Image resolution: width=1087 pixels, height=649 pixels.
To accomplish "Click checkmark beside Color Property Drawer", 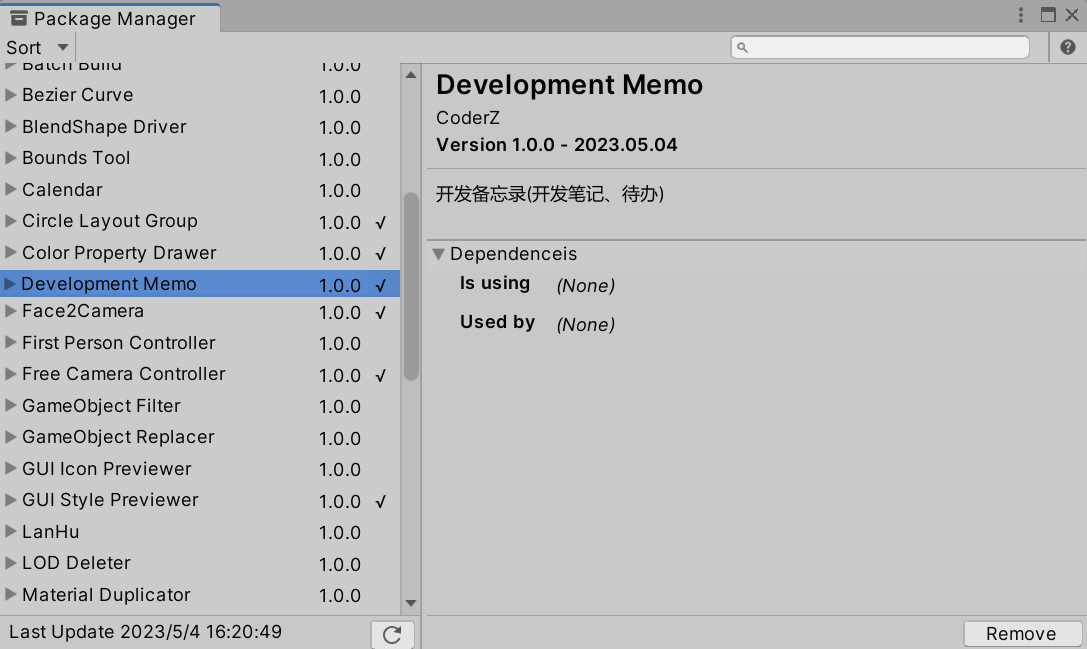I will click(x=381, y=254).
